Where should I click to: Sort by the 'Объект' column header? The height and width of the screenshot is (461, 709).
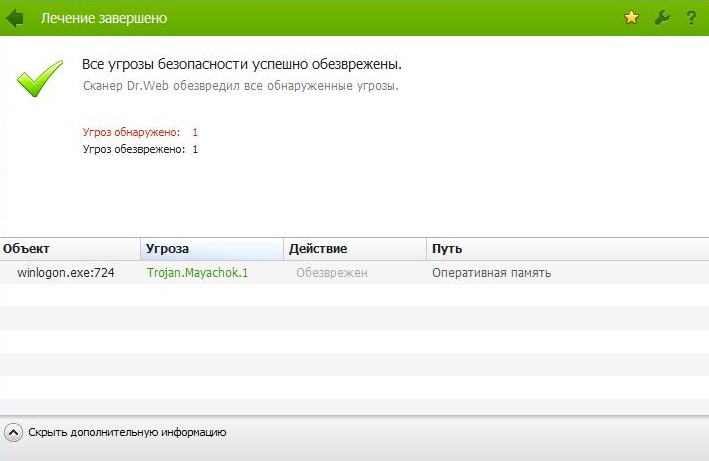tap(26, 249)
